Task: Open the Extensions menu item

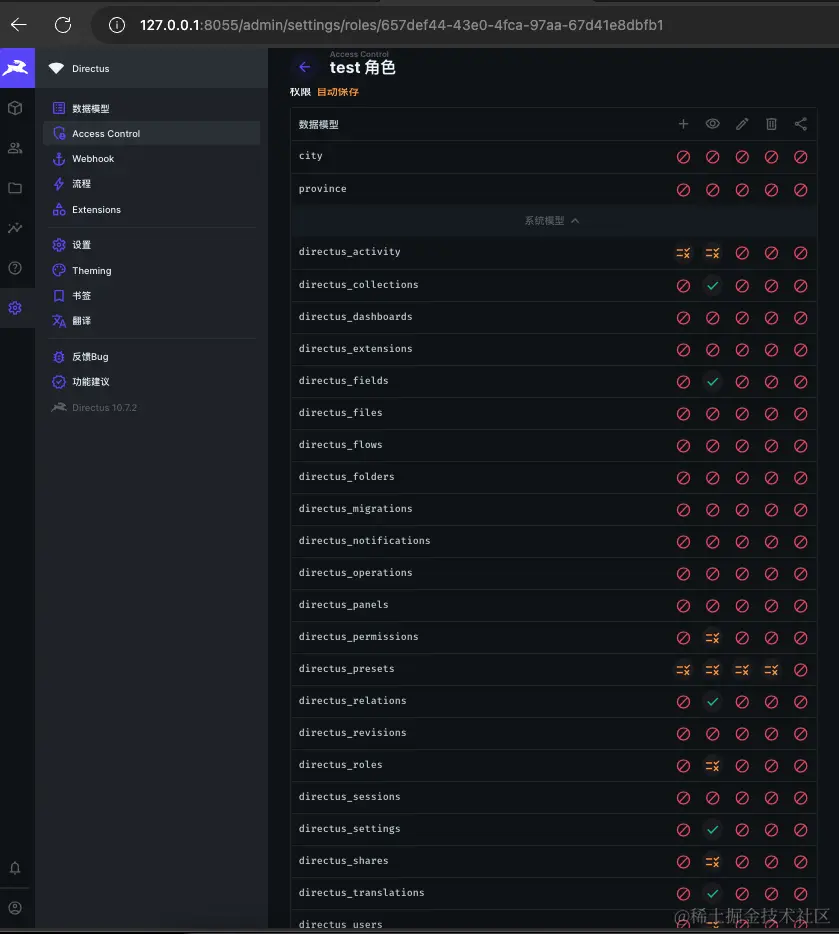Action: (x=151, y=210)
